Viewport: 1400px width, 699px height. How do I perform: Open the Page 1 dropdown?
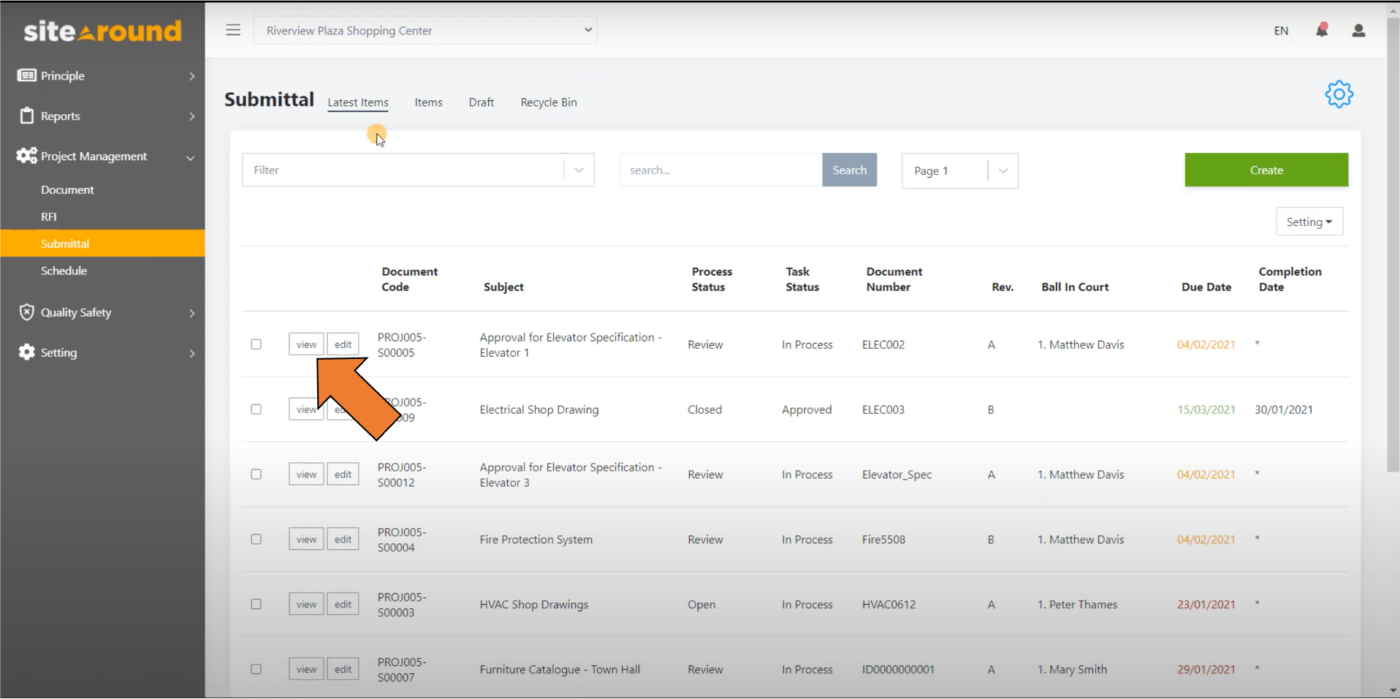click(960, 170)
